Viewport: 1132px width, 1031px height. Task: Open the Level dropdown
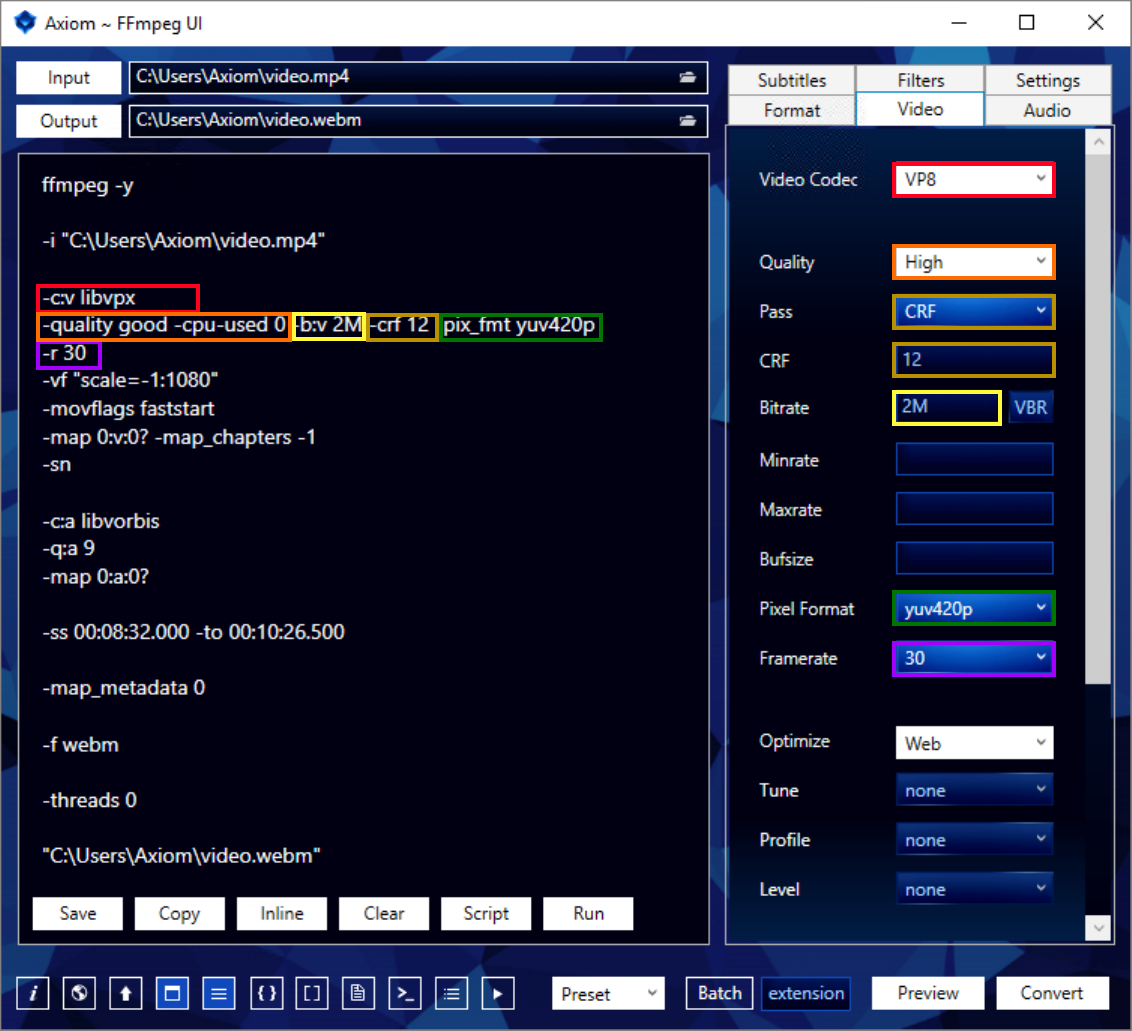pyautogui.click(x=974, y=889)
